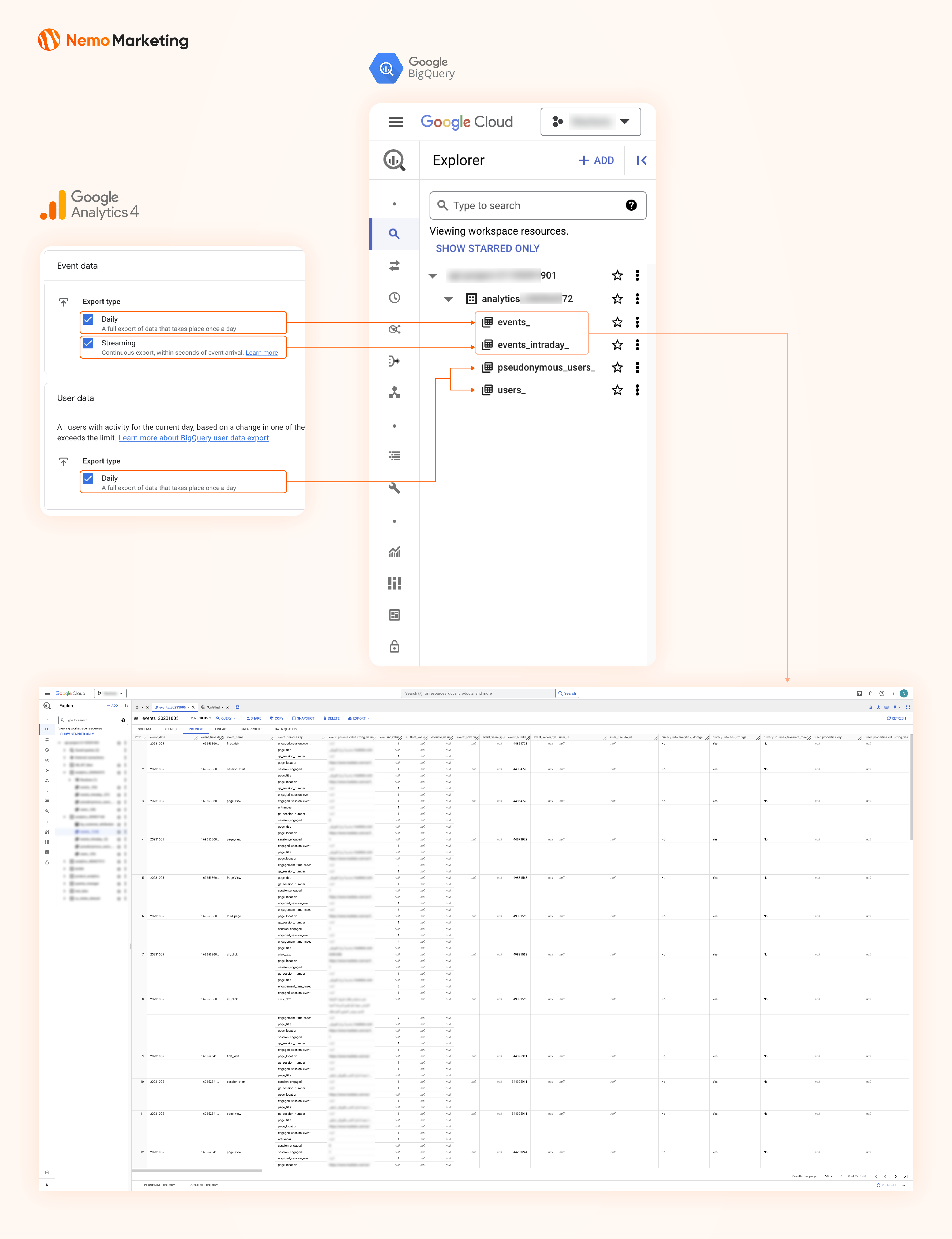Viewport: 952px width, 1239px height.
Task: Open Learn more about BigQuery user data export
Action: click(x=194, y=438)
